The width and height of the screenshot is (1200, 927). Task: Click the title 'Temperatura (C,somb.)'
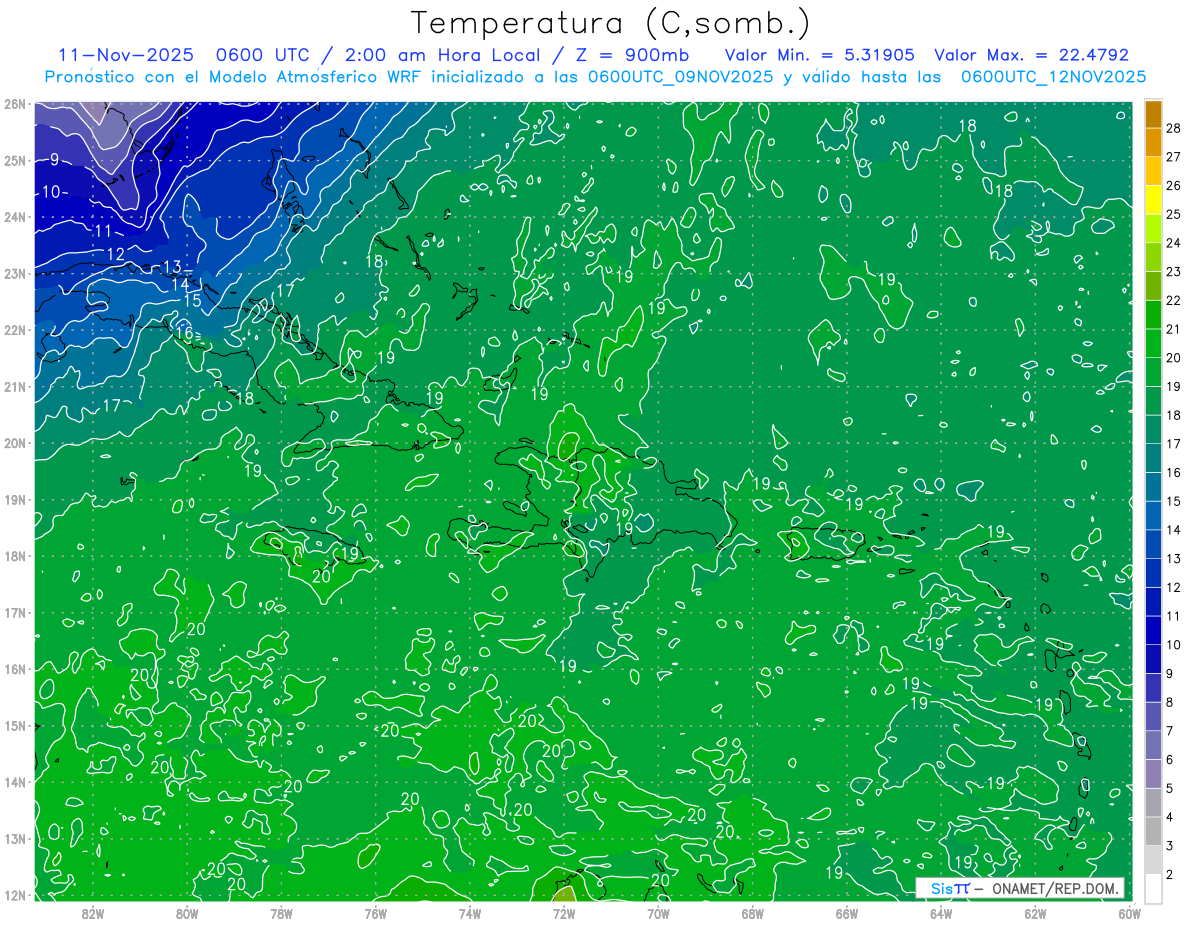pos(610,23)
